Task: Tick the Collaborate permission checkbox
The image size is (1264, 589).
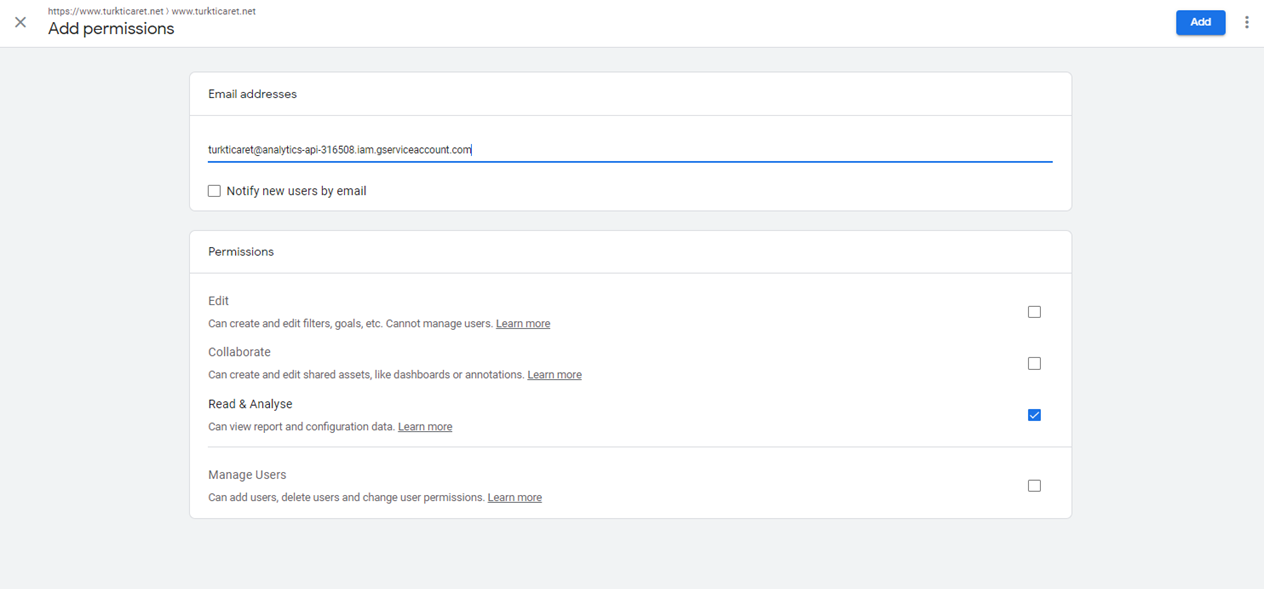Action: pos(1034,363)
